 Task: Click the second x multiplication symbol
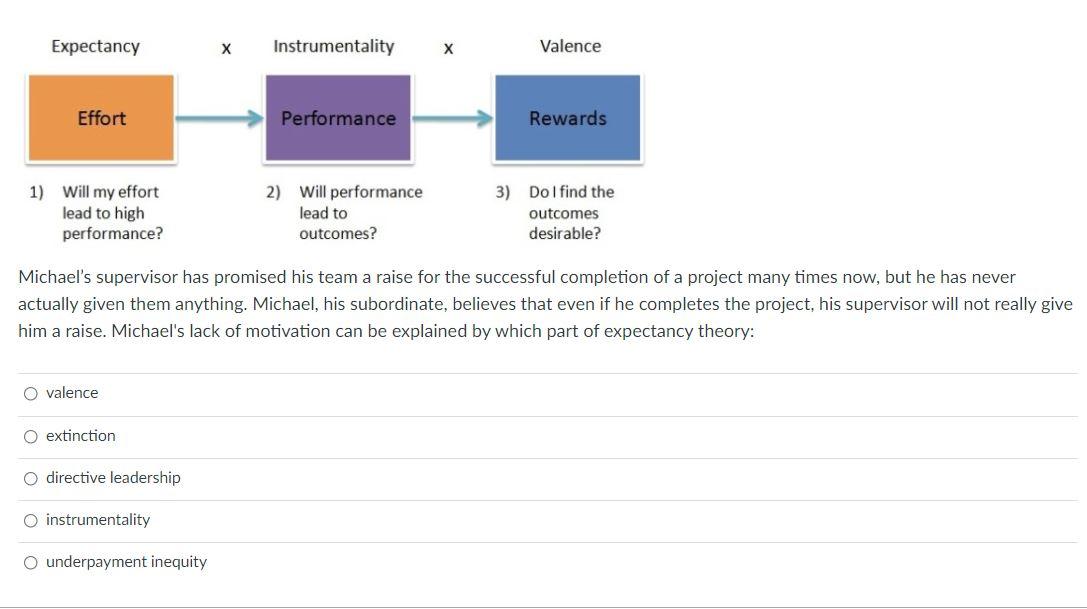pyautogui.click(x=448, y=47)
